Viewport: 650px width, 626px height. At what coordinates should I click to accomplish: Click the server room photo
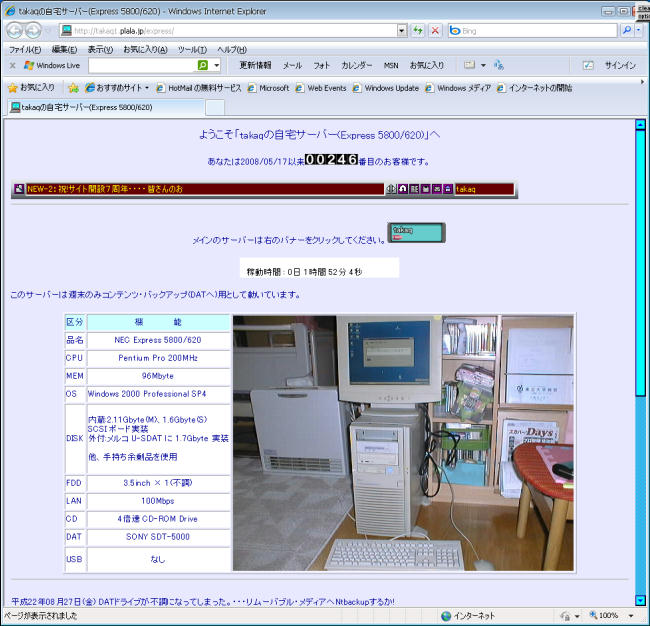[x=403, y=443]
